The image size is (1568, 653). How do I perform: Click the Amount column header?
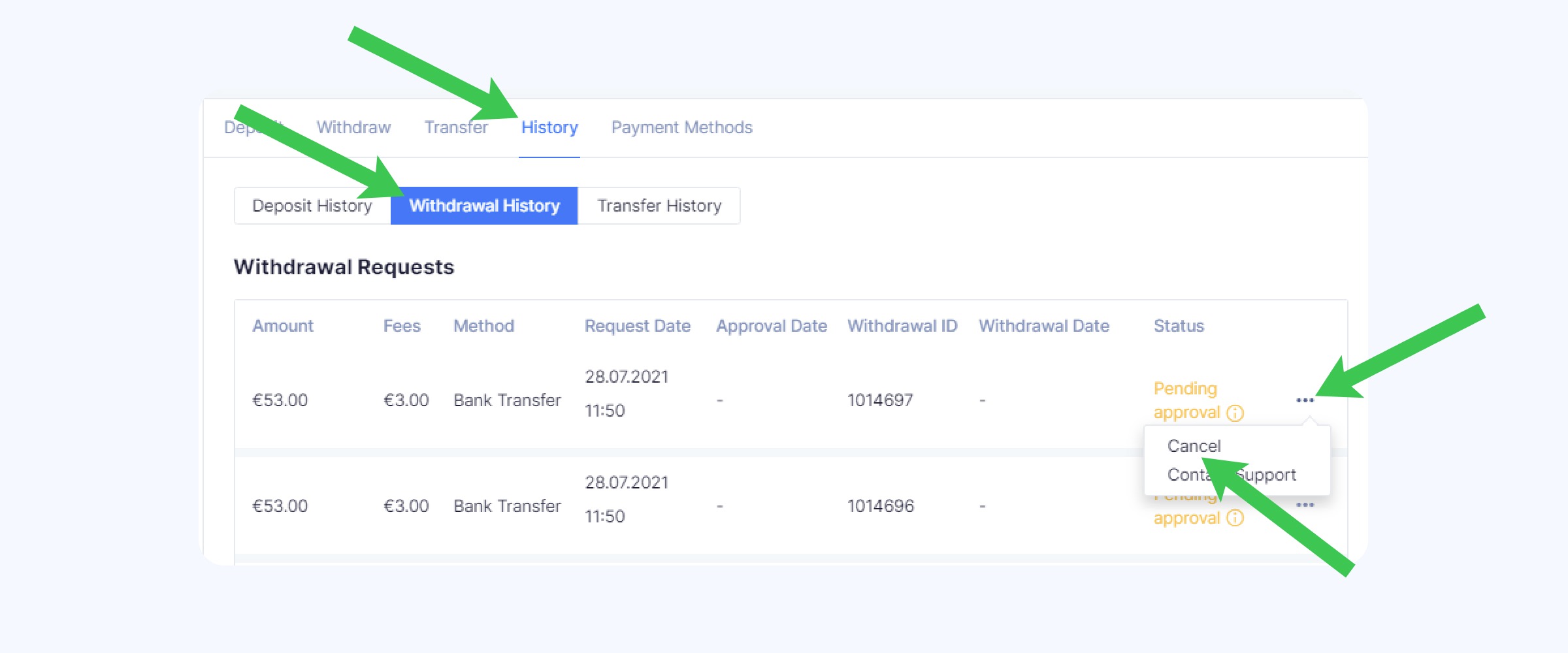283,326
